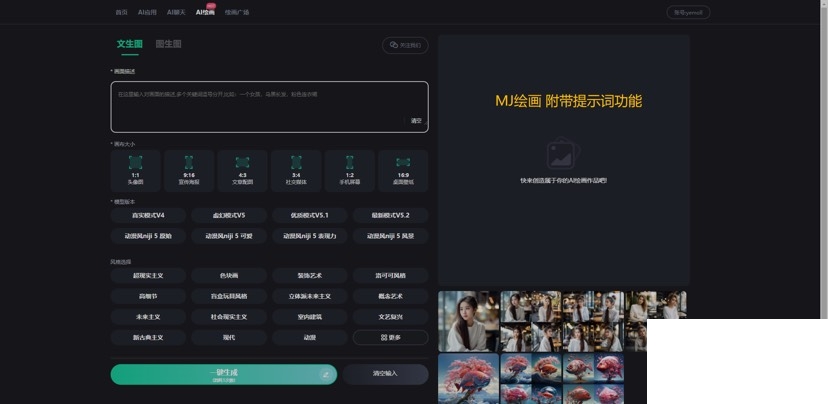Choose 动漫风niji 5 风景 model
This screenshot has height=404, width=828.
pyautogui.click(x=391, y=236)
